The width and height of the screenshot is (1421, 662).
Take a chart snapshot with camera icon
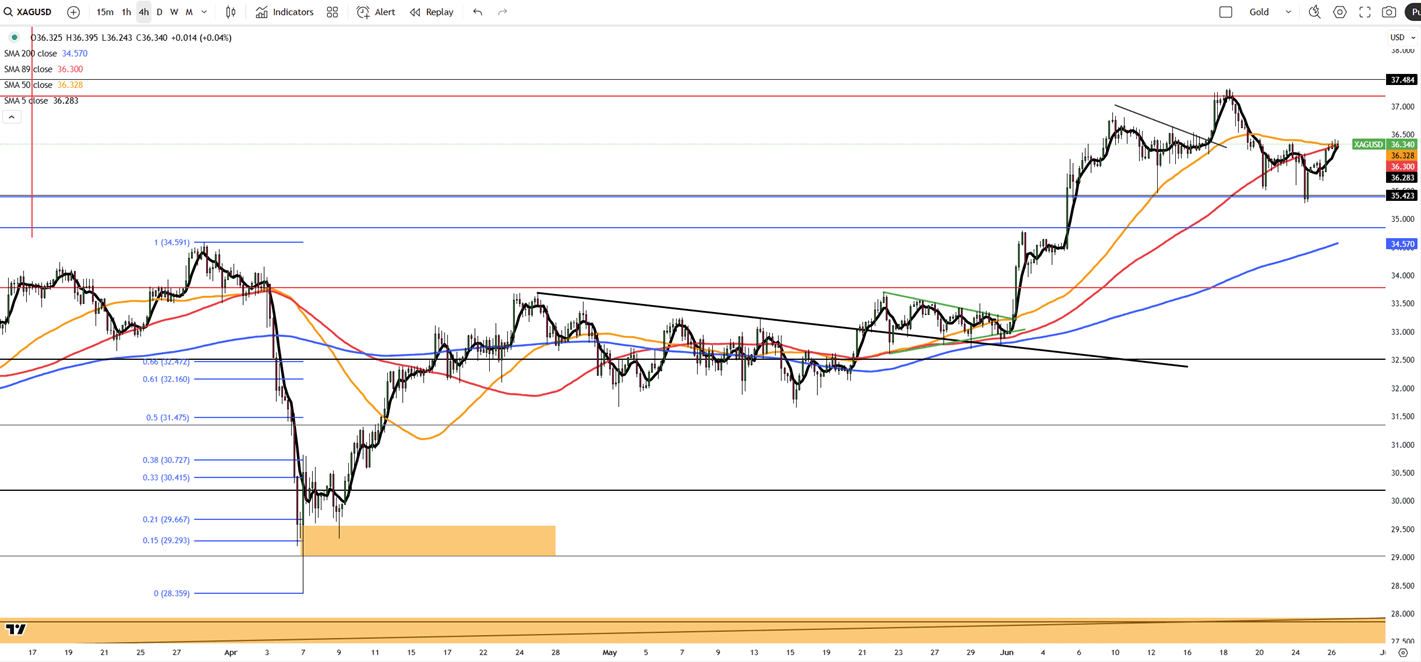1389,12
